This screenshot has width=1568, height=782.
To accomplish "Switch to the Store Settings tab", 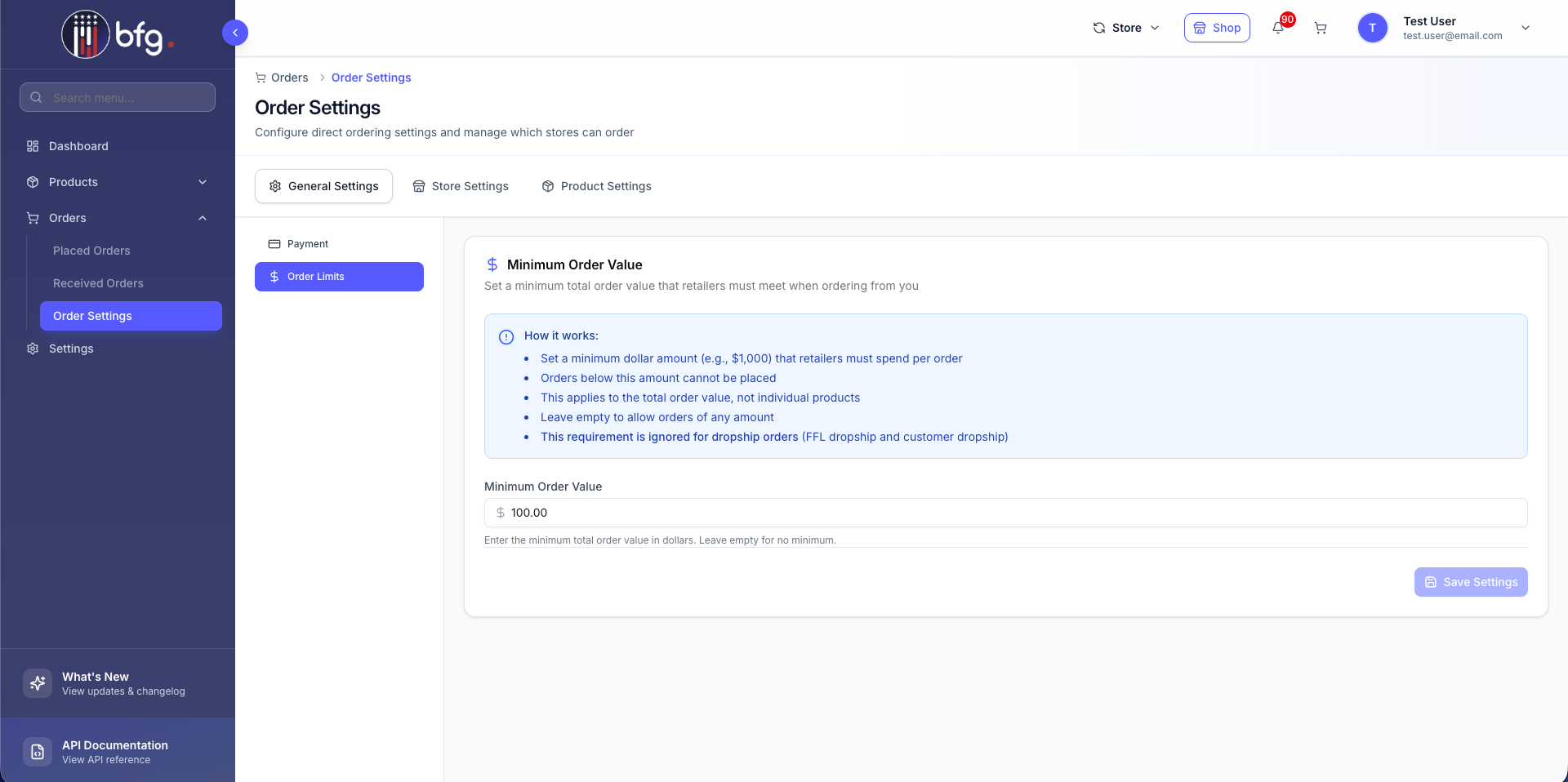I will pos(461,186).
